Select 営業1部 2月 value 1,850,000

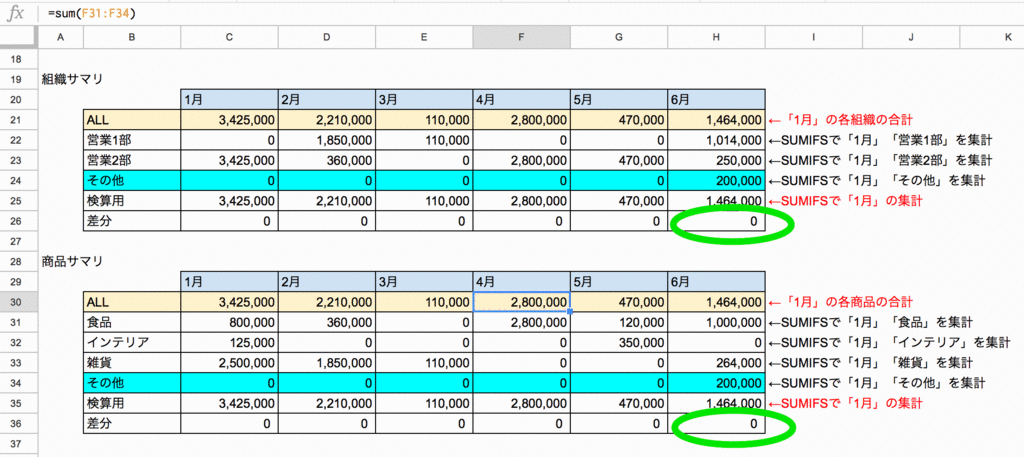click(x=327, y=140)
